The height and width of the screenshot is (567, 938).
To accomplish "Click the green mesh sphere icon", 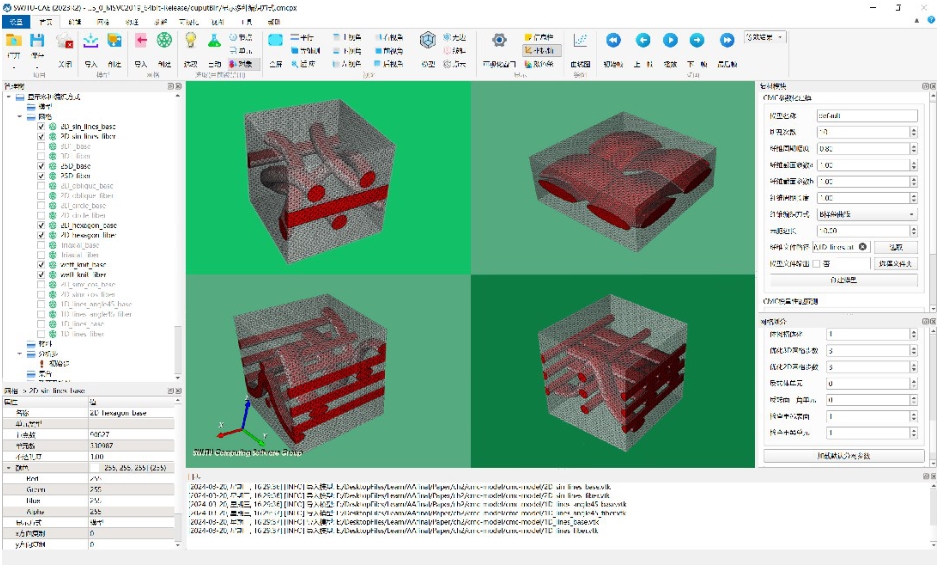I will pyautogui.click(x=165, y=41).
